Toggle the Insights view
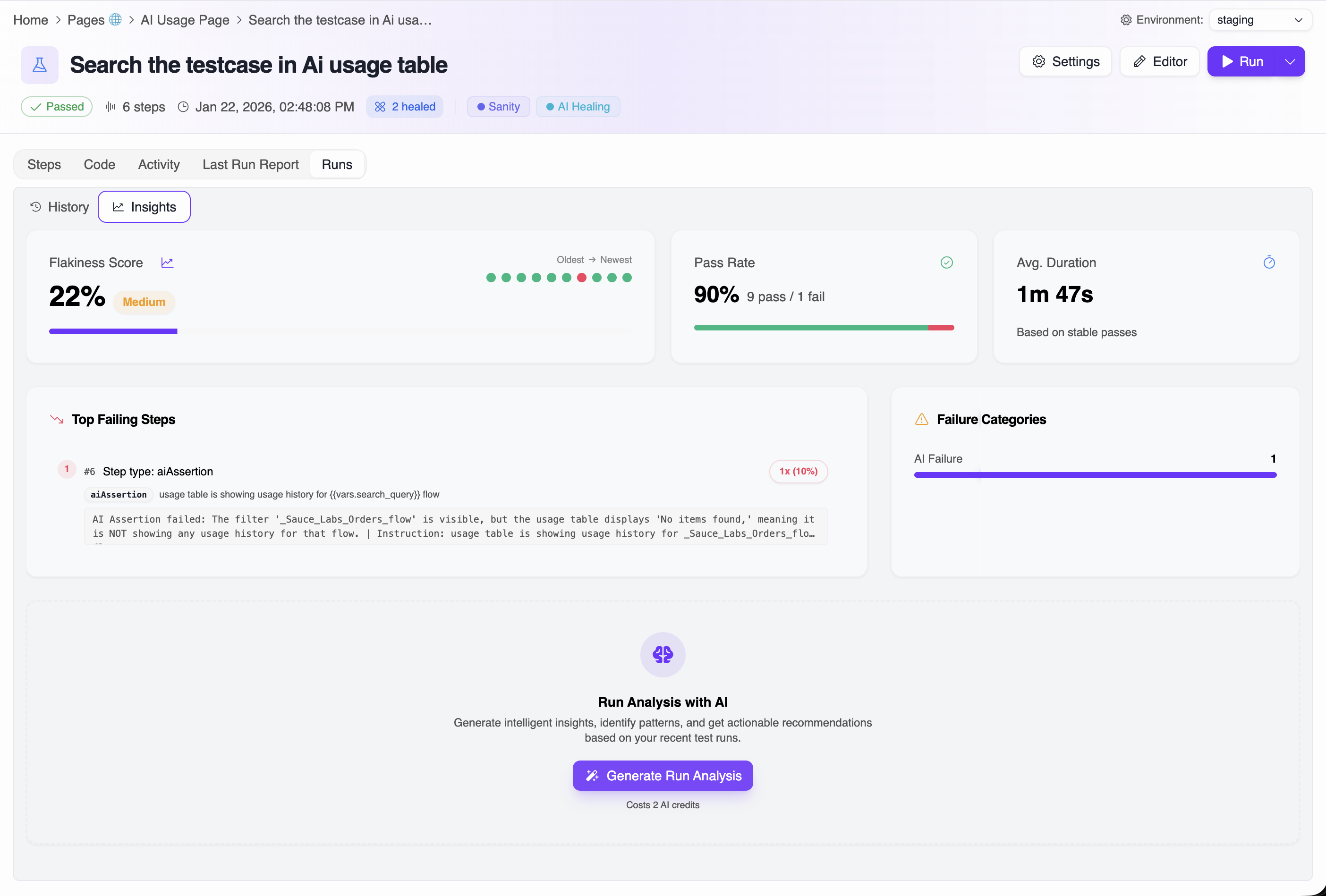This screenshot has height=896, width=1326. (x=144, y=206)
